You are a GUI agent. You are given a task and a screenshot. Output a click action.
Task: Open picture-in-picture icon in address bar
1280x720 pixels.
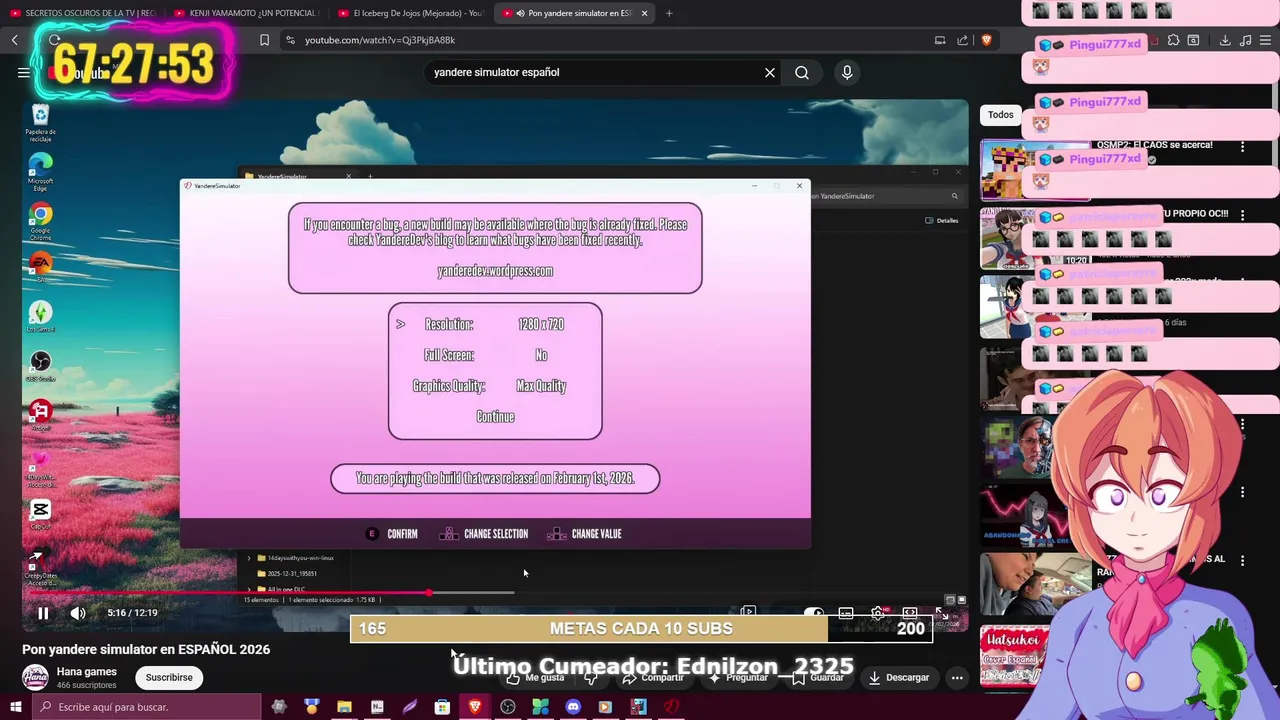click(940, 40)
